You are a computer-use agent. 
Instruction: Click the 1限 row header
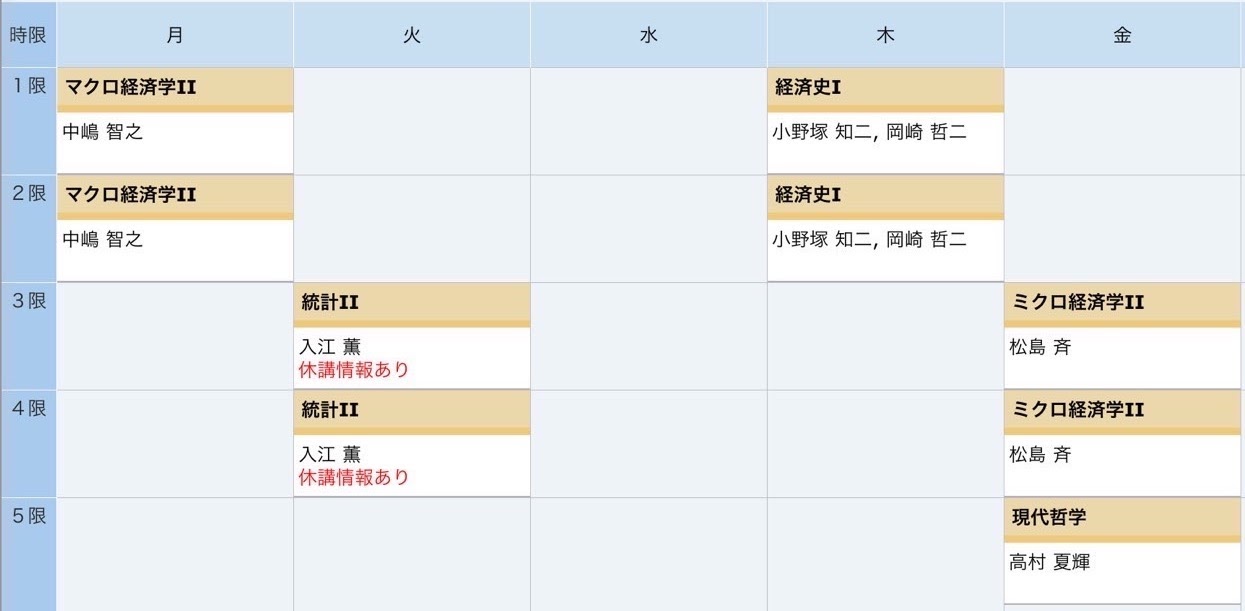28,121
